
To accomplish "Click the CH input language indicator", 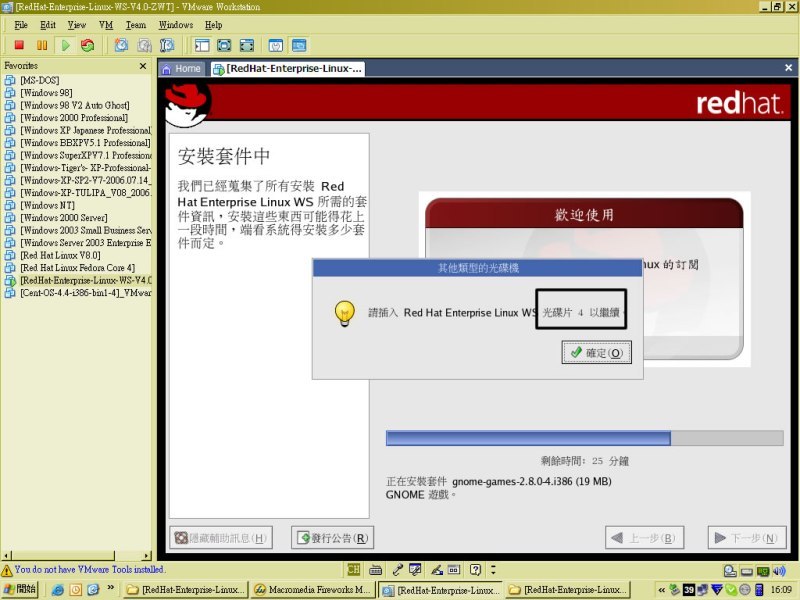I will click(x=354, y=569).
